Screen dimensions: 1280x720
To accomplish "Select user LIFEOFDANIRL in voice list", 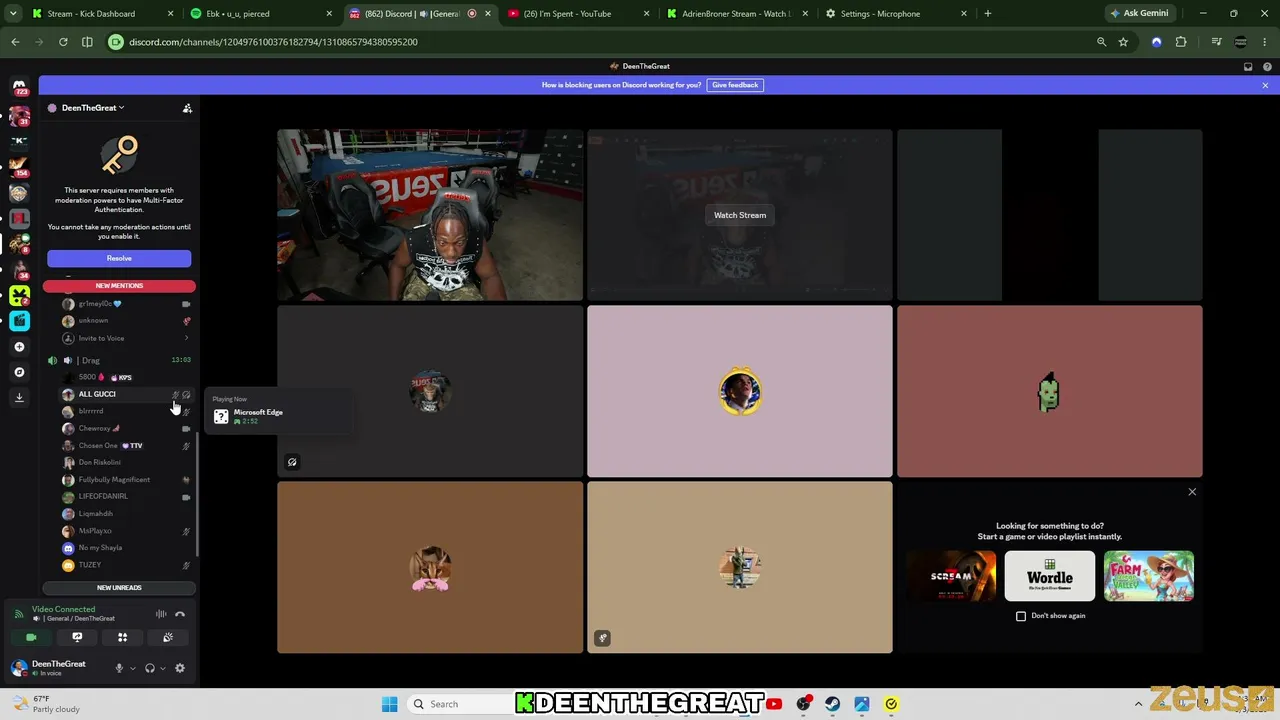I will [x=124, y=496].
